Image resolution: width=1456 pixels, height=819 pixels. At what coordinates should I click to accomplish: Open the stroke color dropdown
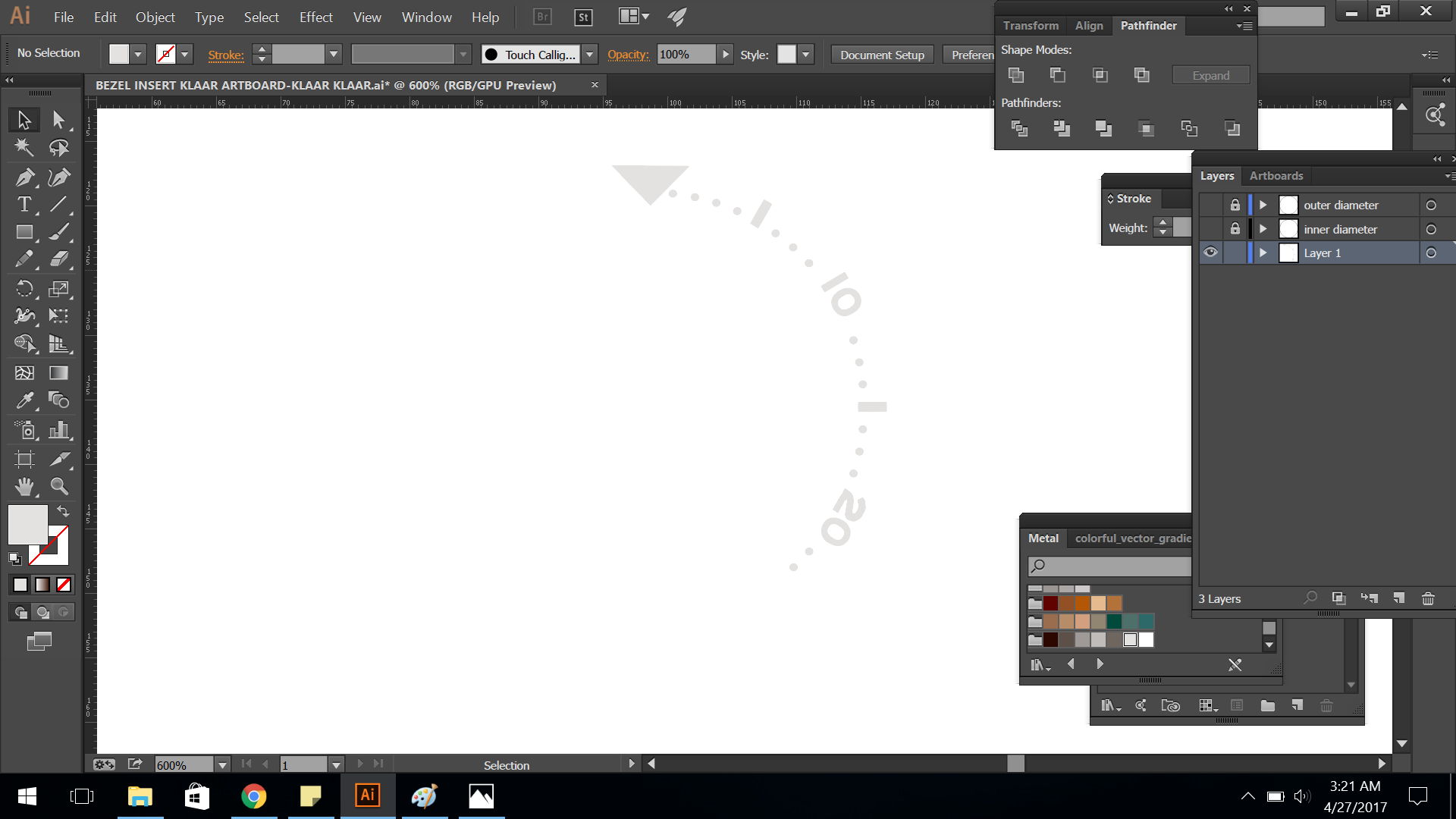point(184,55)
